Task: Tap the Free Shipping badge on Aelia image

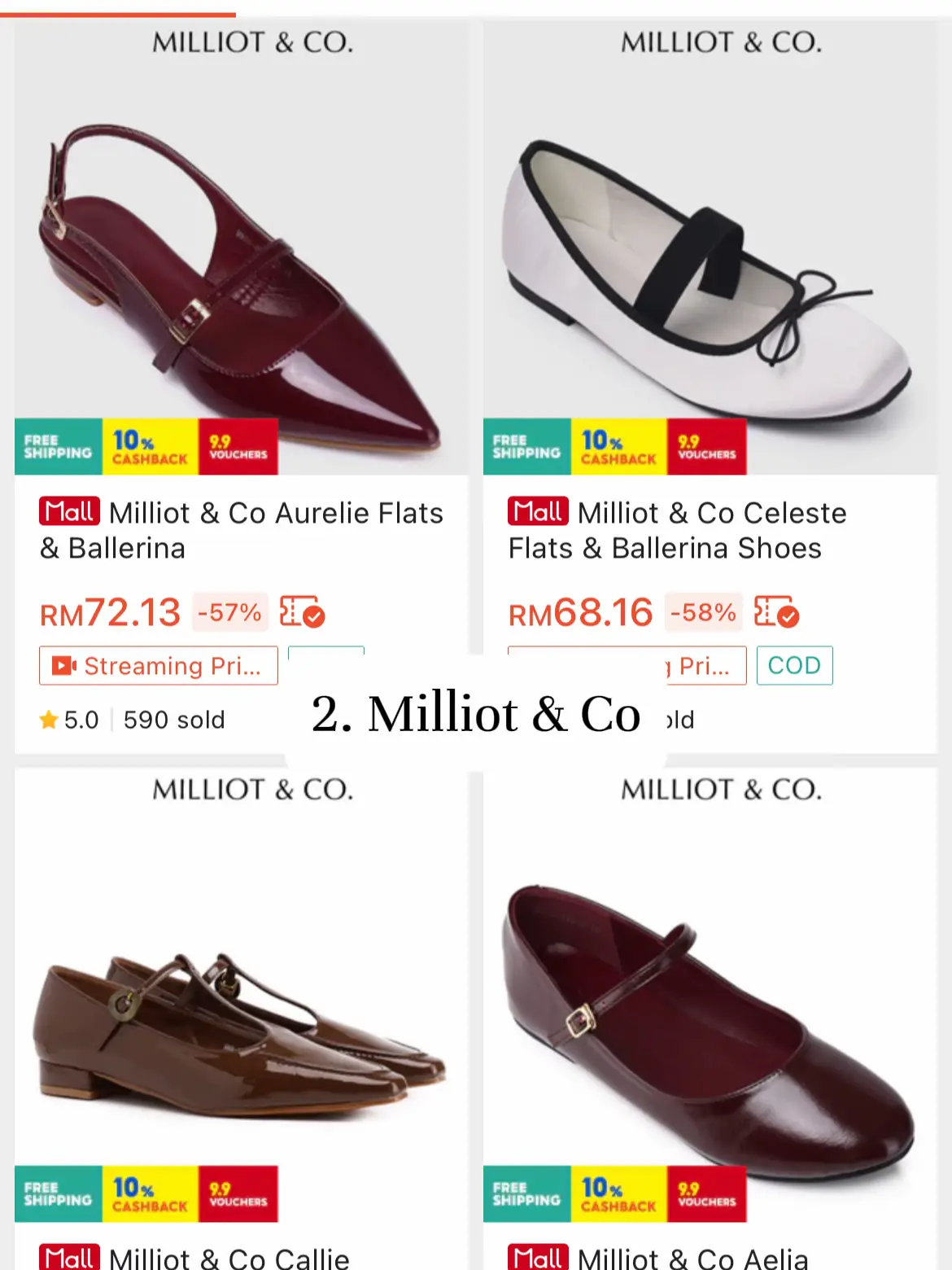Action: tap(526, 1194)
